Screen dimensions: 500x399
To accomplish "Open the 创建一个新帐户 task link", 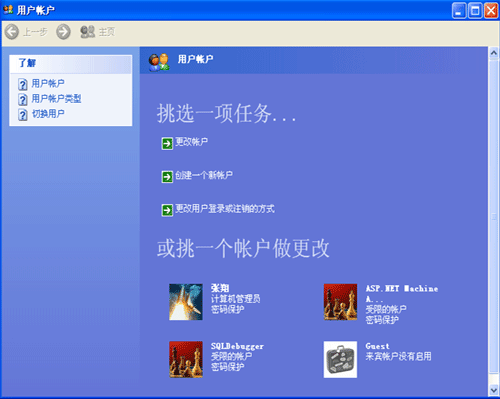I will 204,175.
